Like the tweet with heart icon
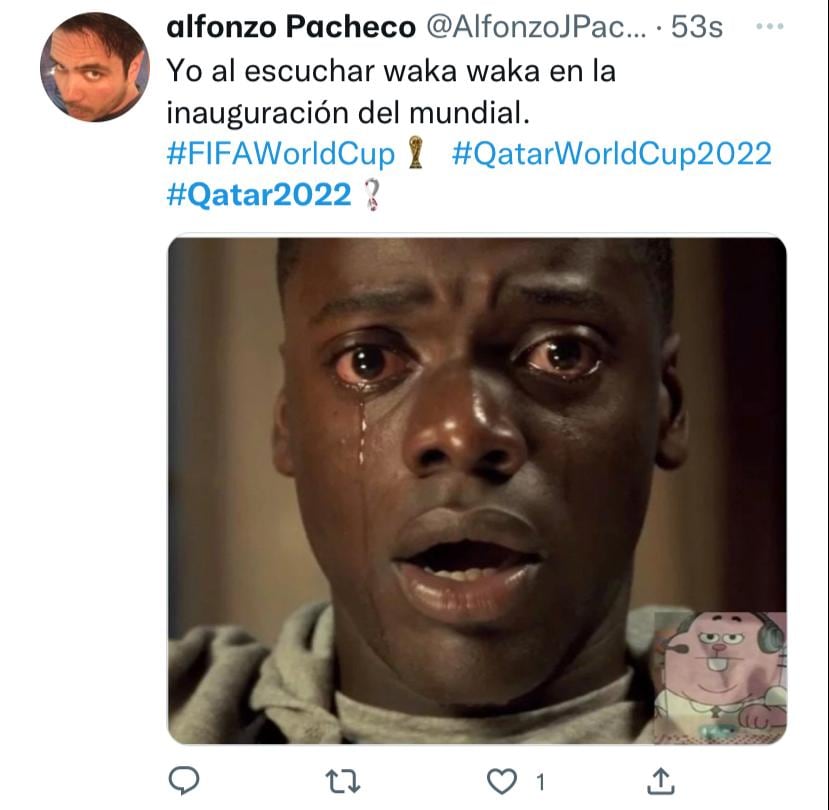The width and height of the screenshot is (829, 810). click(501, 781)
